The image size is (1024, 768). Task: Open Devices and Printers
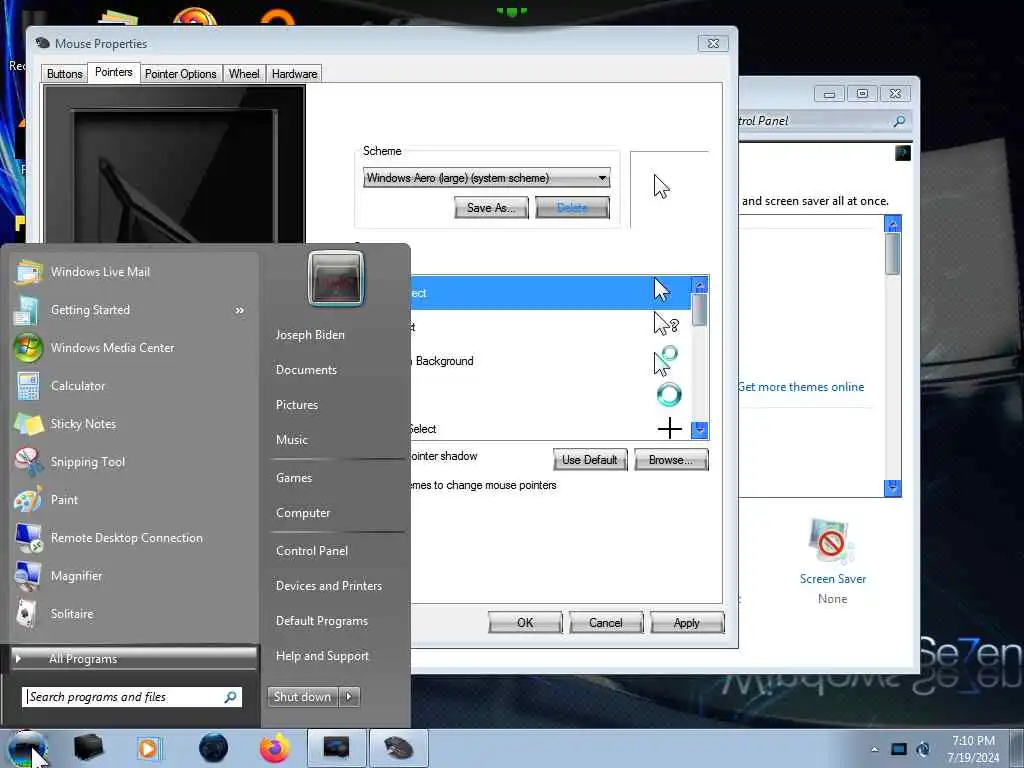[328, 586]
